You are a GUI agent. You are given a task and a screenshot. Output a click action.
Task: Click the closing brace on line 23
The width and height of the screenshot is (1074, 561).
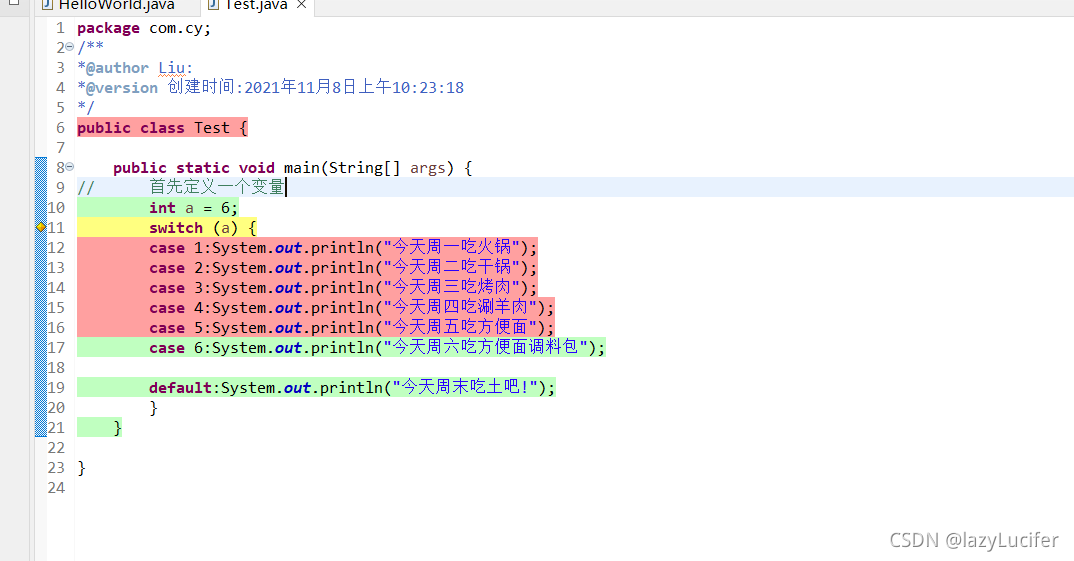coord(82,468)
